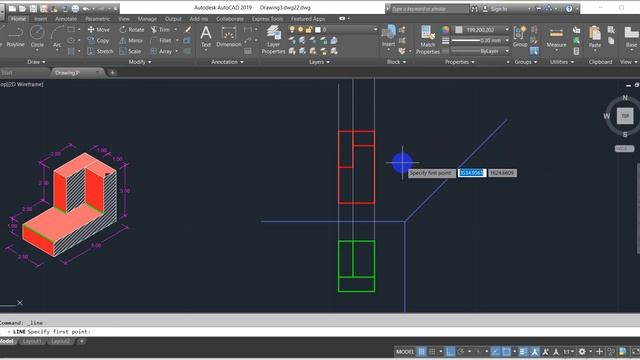Click the Mirror tool
Viewport: 640px width, 360px height.
131,40
